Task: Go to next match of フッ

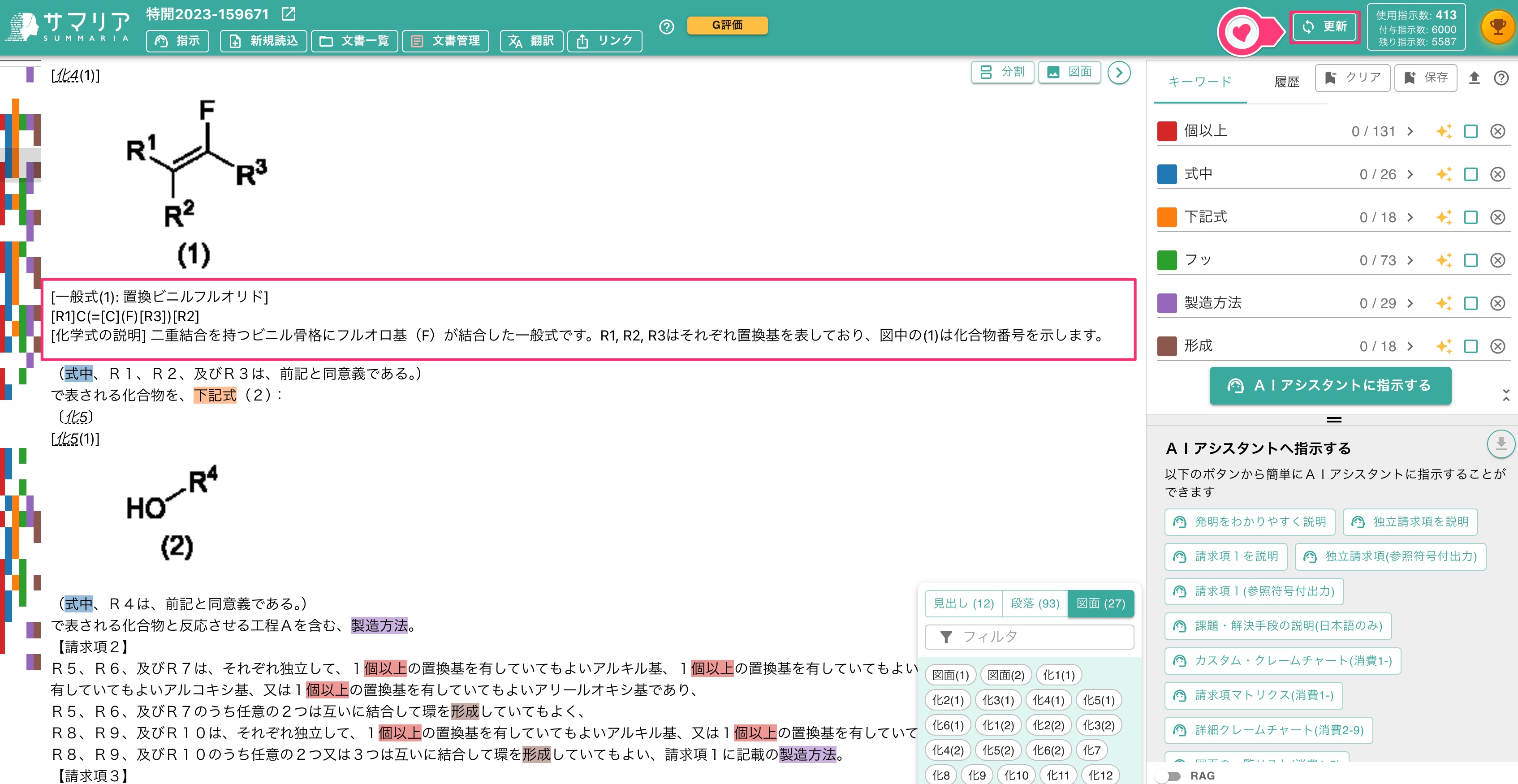Action: pyautogui.click(x=1410, y=260)
